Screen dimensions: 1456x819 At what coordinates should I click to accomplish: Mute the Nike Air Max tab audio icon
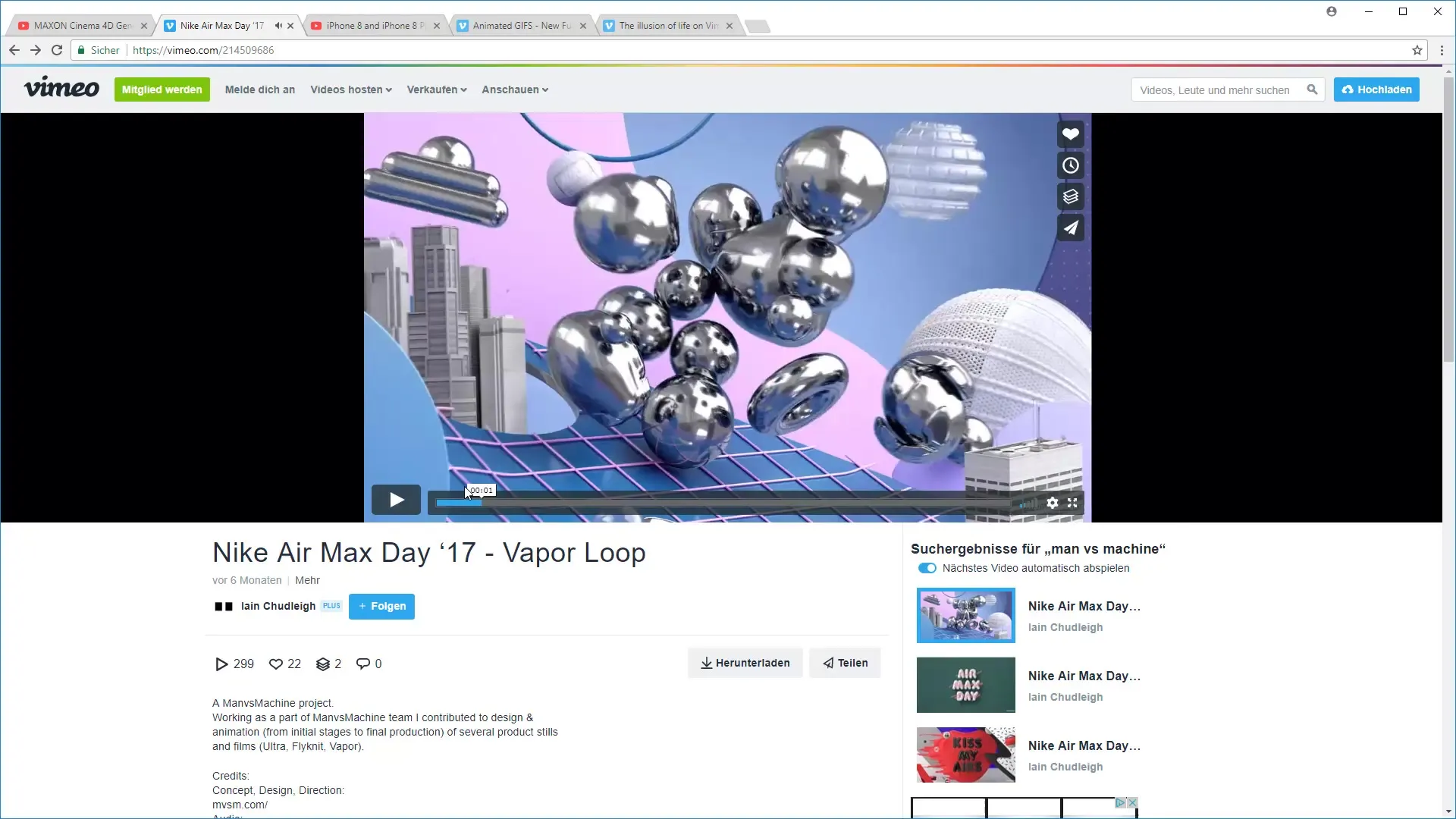(x=278, y=26)
